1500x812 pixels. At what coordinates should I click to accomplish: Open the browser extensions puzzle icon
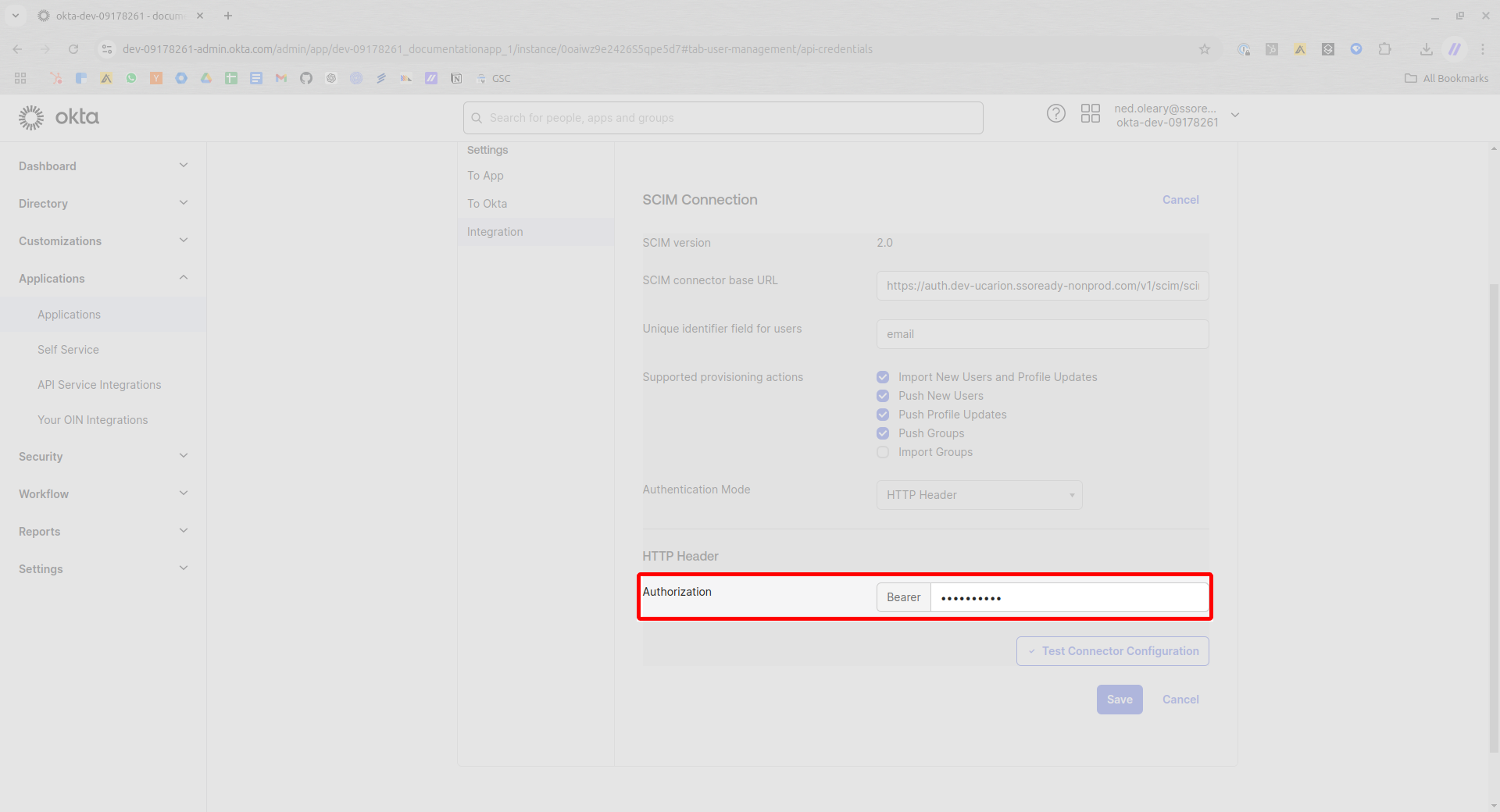pos(1384,49)
